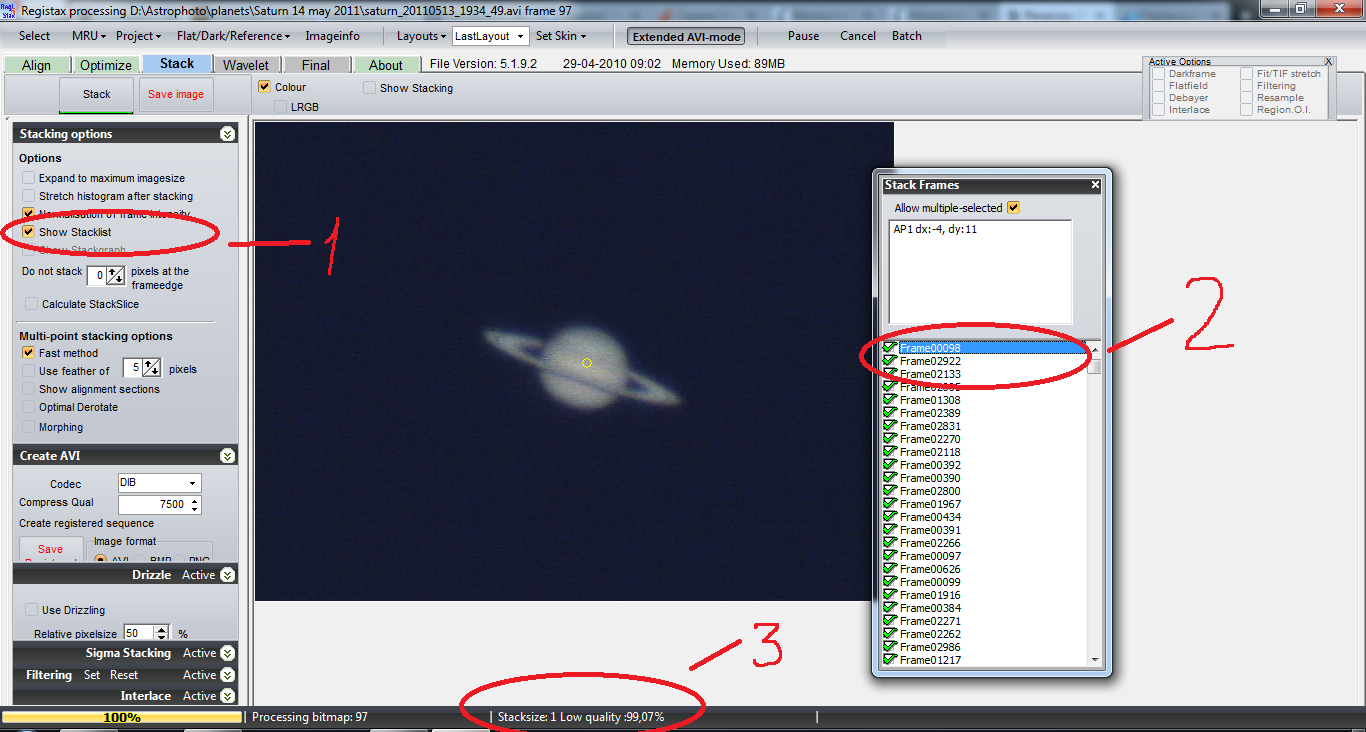The height and width of the screenshot is (732, 1366).
Task: Toggle Debayer in Active Options
Action: (1158, 98)
